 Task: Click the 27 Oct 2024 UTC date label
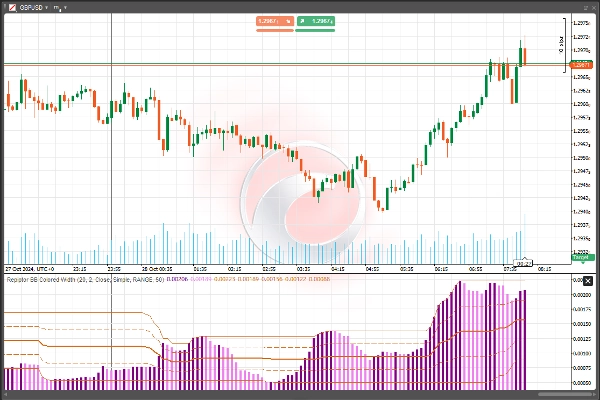point(27,269)
